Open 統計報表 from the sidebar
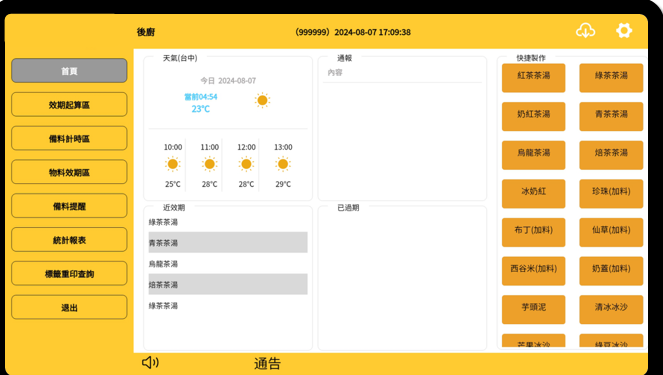Image resolution: width=663 pixels, height=375 pixels. (x=69, y=240)
